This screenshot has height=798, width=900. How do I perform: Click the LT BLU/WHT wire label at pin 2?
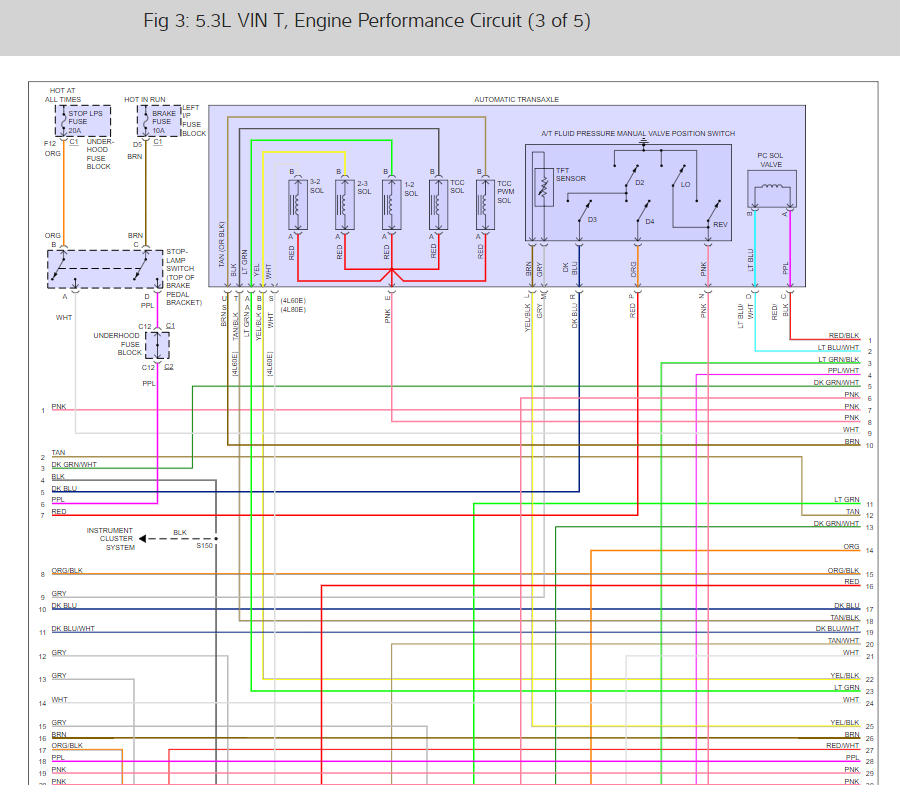[839, 347]
